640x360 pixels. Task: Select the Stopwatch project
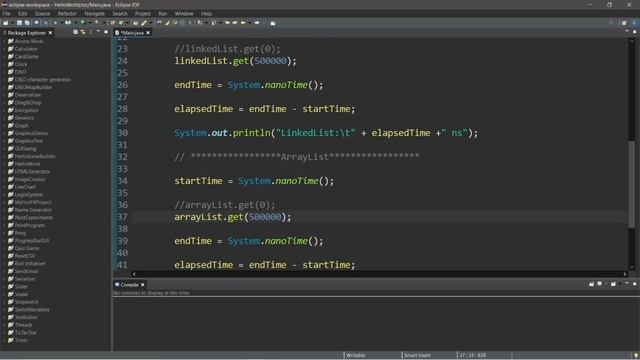click(x=27, y=302)
